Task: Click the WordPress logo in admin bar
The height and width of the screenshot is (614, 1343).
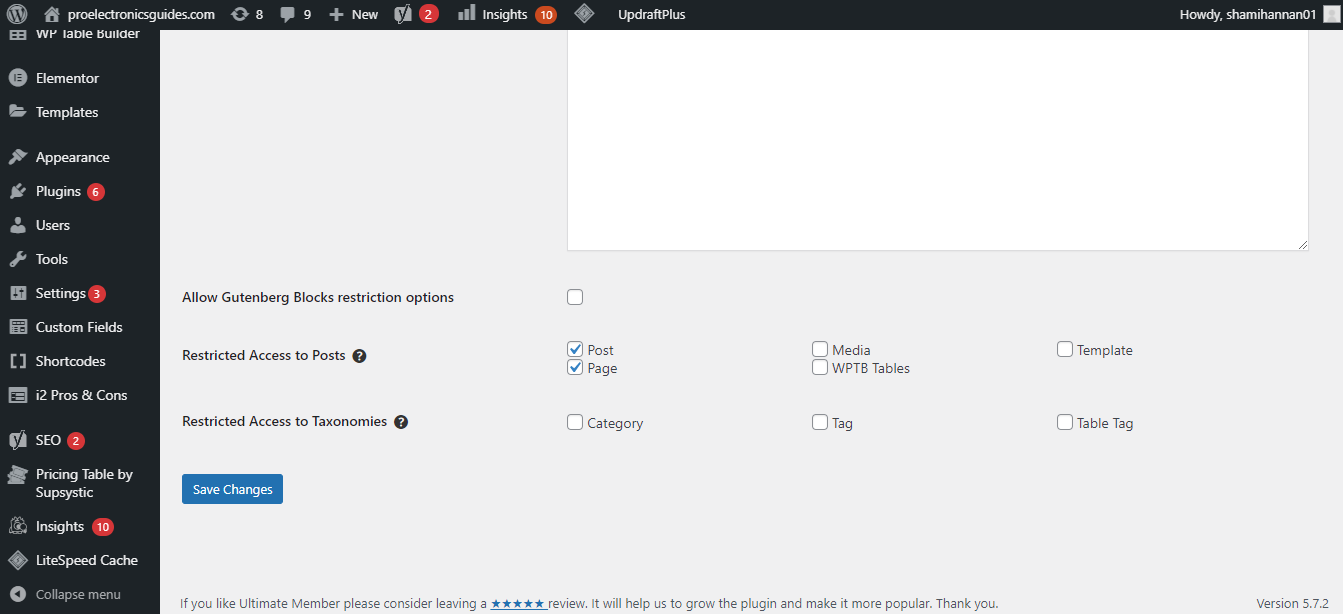Action: pyautogui.click(x=17, y=14)
